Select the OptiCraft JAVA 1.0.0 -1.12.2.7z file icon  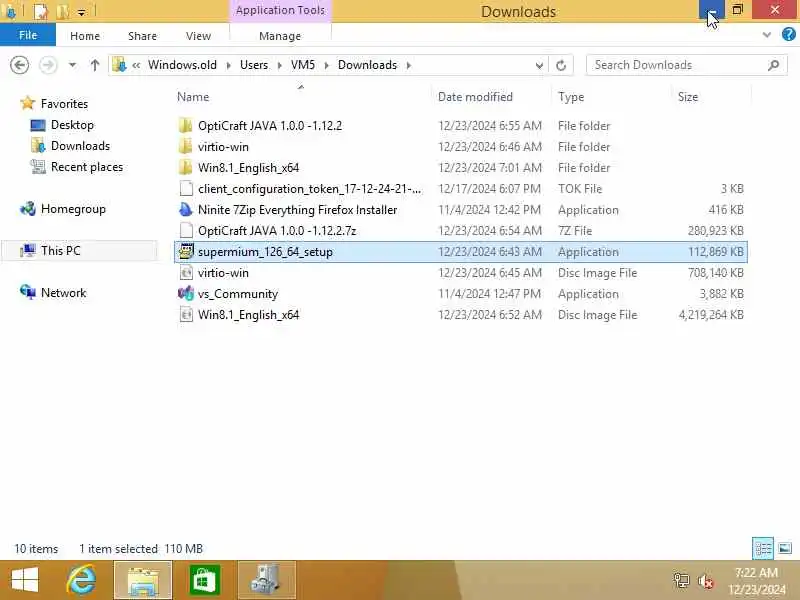(186, 231)
